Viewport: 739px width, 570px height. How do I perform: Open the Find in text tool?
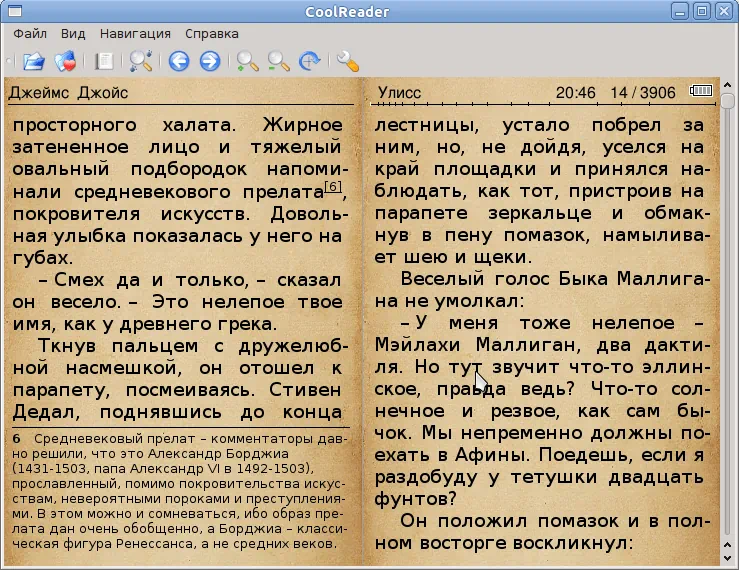(140, 61)
